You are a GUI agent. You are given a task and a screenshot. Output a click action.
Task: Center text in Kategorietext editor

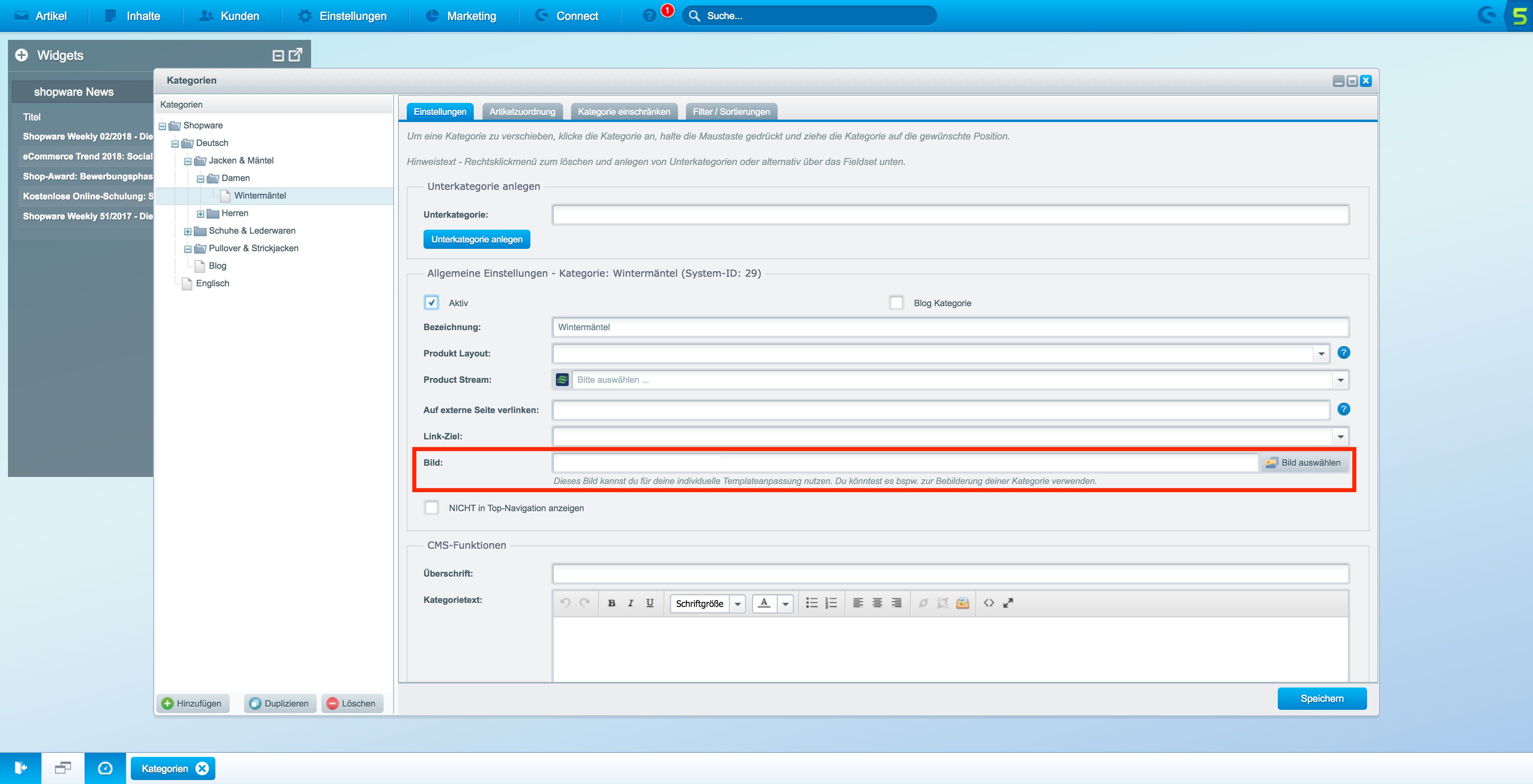[877, 603]
